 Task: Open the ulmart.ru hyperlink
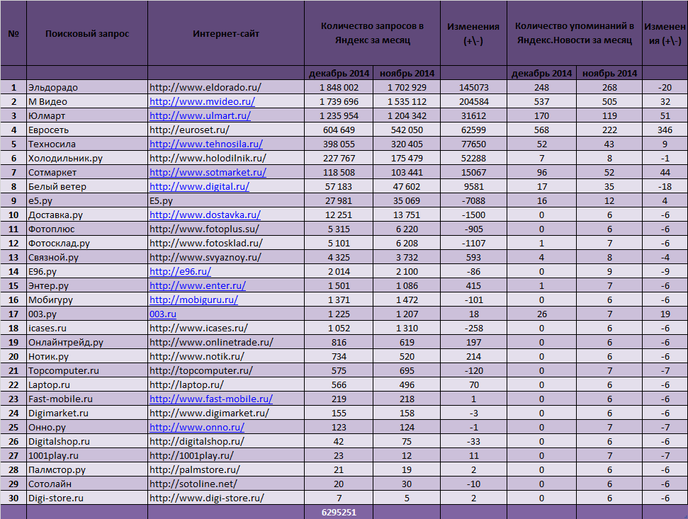click(200, 116)
